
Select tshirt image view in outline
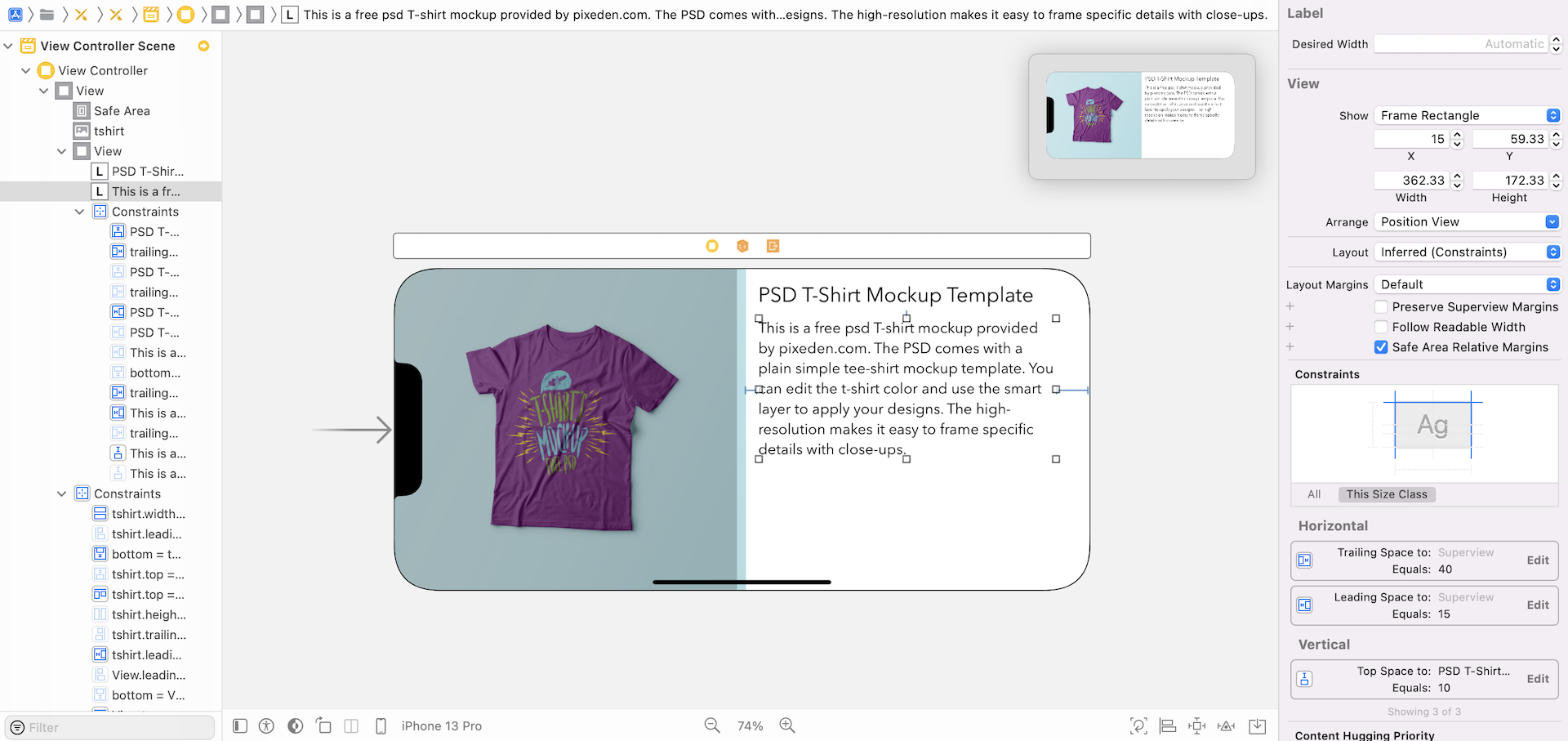[x=109, y=131]
